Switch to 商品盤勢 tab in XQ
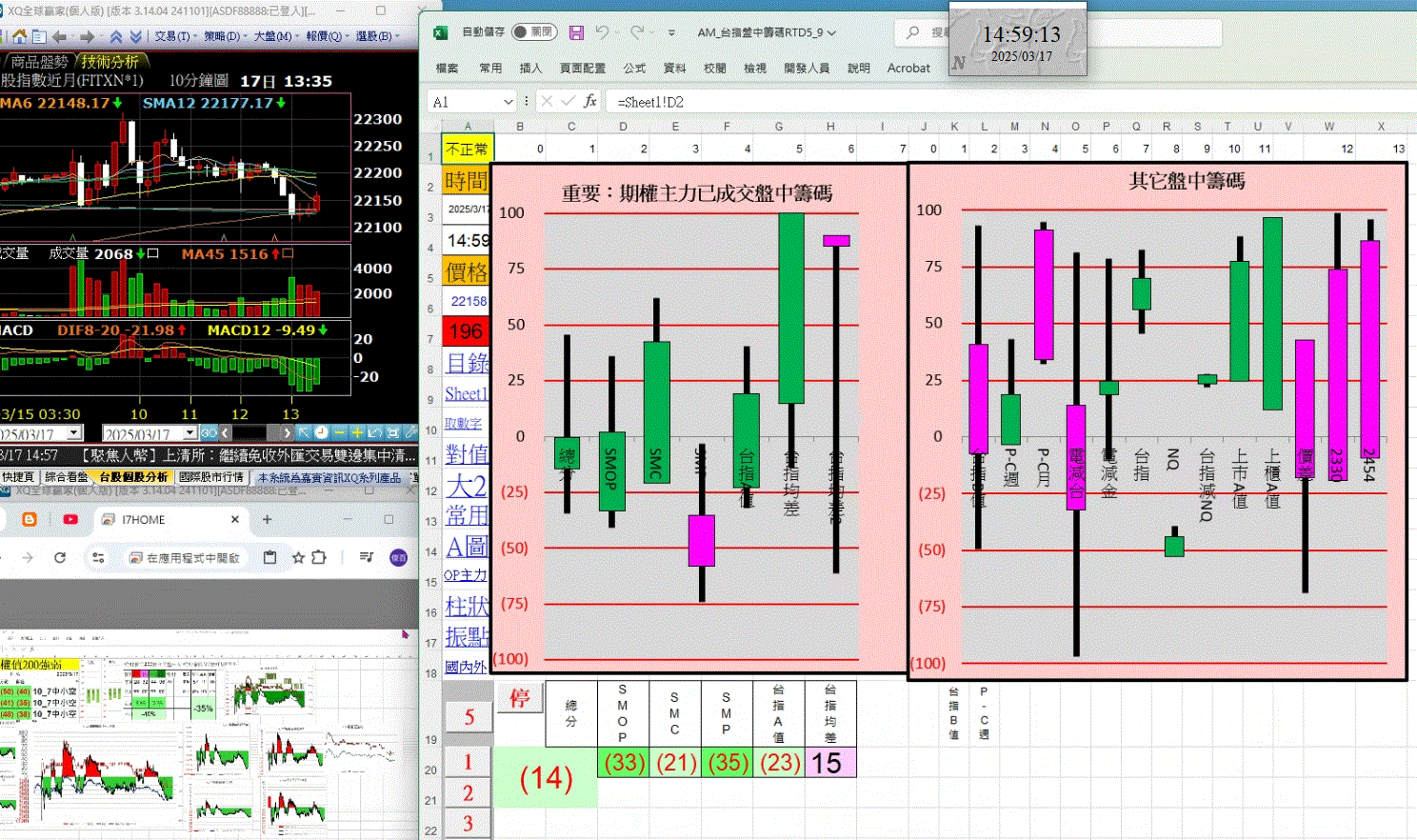Viewport: 1417px width, 840px height. pyautogui.click(x=38, y=61)
